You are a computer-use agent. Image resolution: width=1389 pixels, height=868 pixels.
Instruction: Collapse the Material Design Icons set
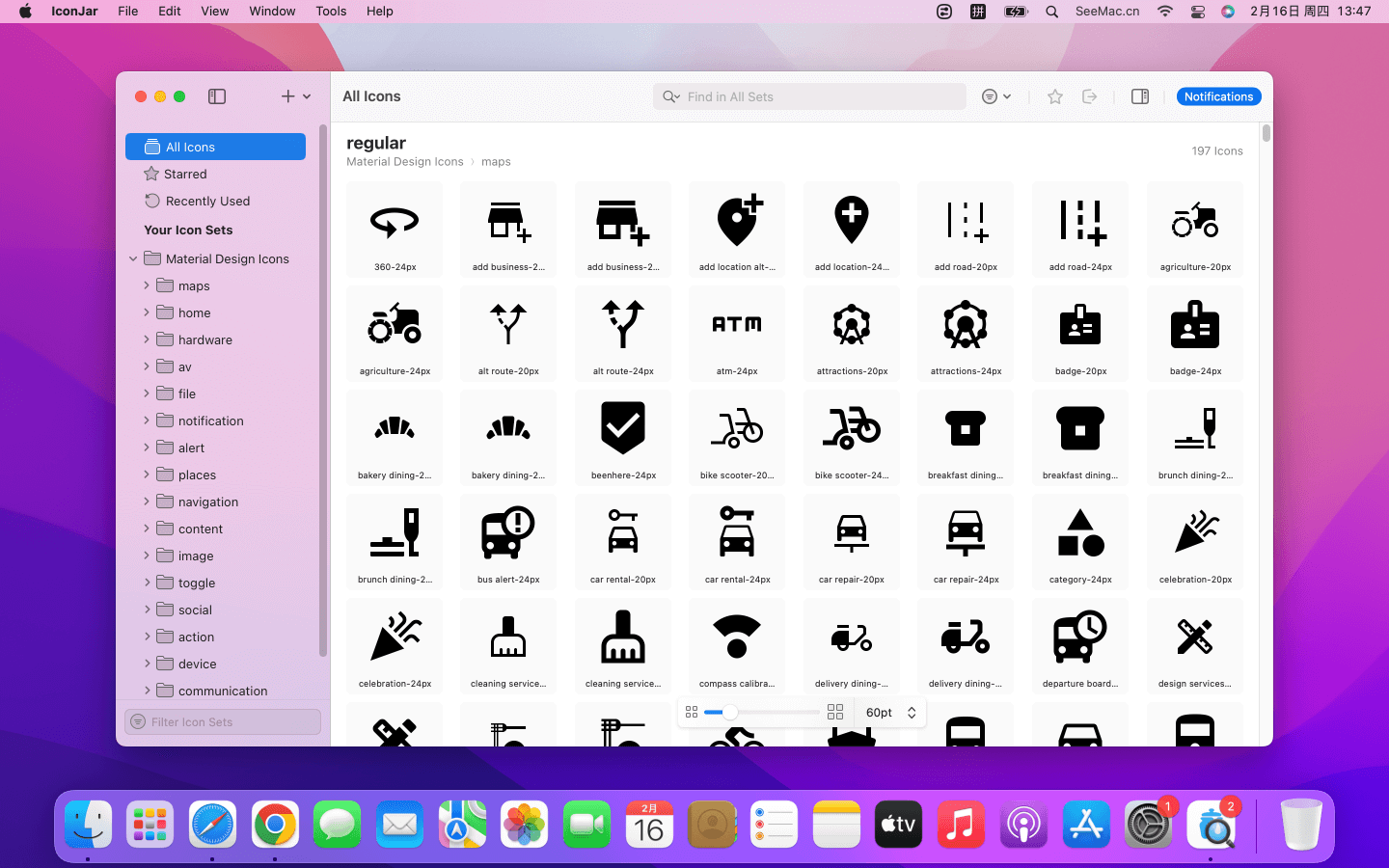pyautogui.click(x=133, y=258)
